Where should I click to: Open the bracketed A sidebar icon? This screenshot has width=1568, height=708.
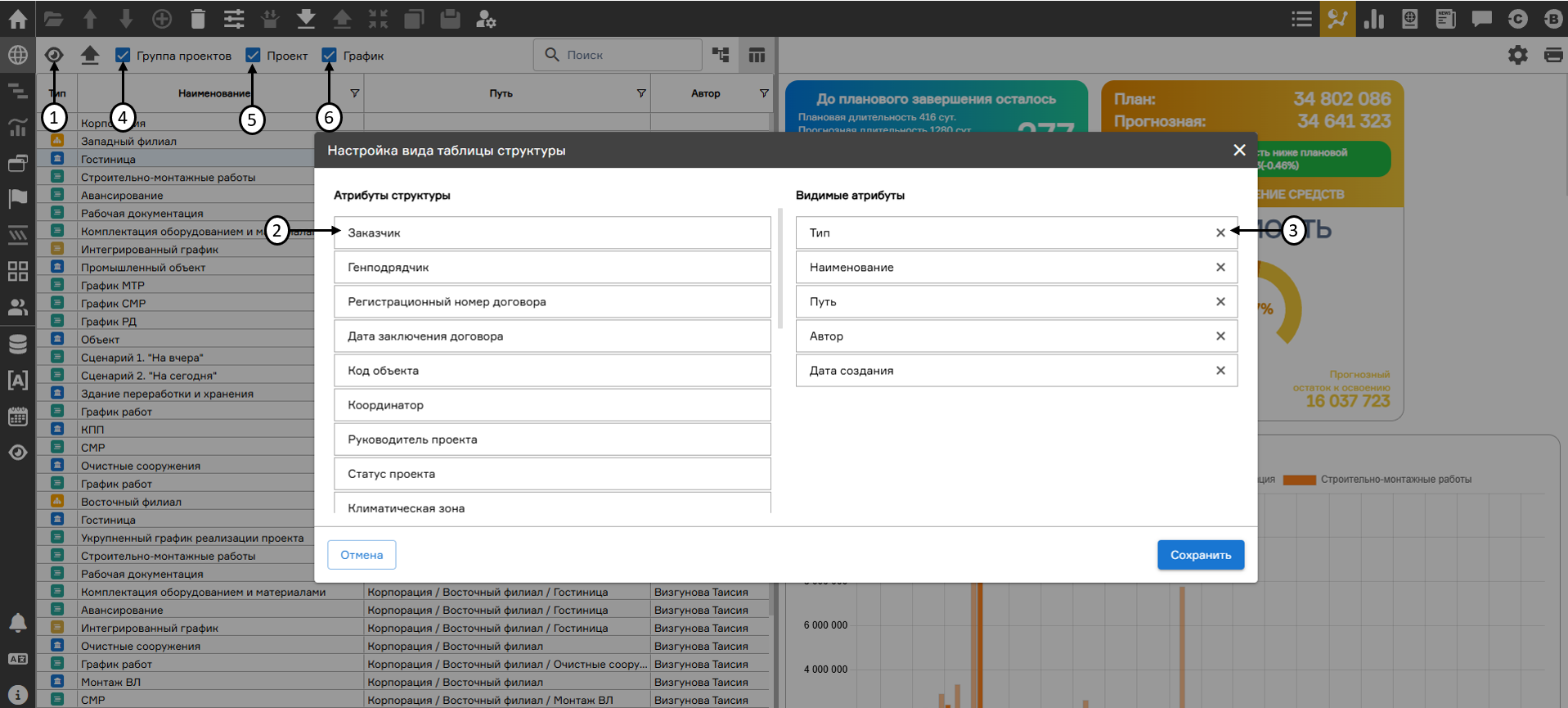click(17, 380)
